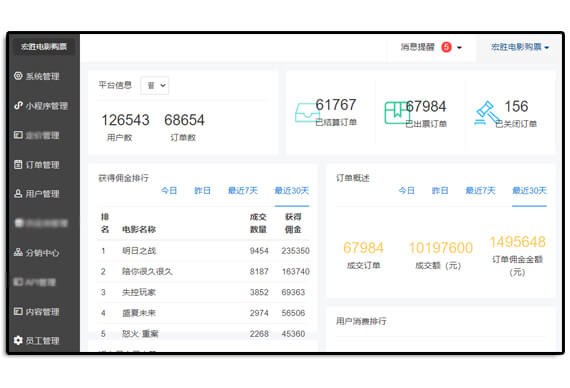This screenshot has width=570, height=388.
Task: Select 昨日 tab in 获得佣金排行 panel
Action: (202, 191)
